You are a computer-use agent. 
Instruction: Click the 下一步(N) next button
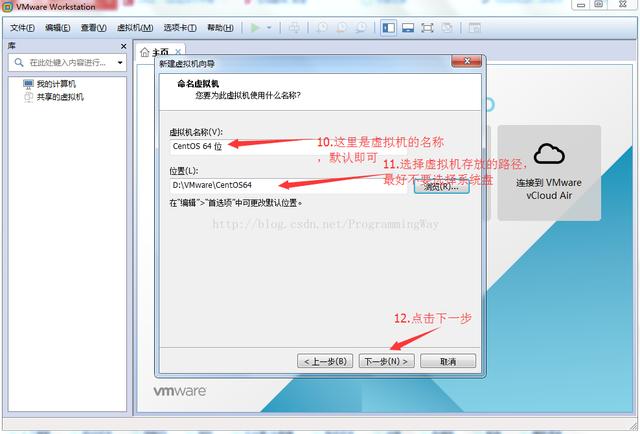click(x=386, y=361)
